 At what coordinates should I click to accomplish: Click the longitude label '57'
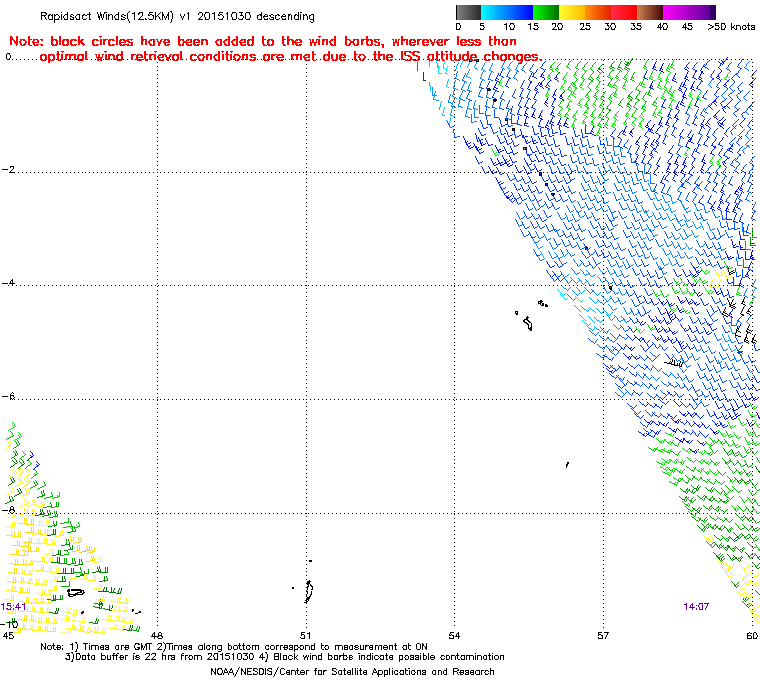click(x=602, y=635)
